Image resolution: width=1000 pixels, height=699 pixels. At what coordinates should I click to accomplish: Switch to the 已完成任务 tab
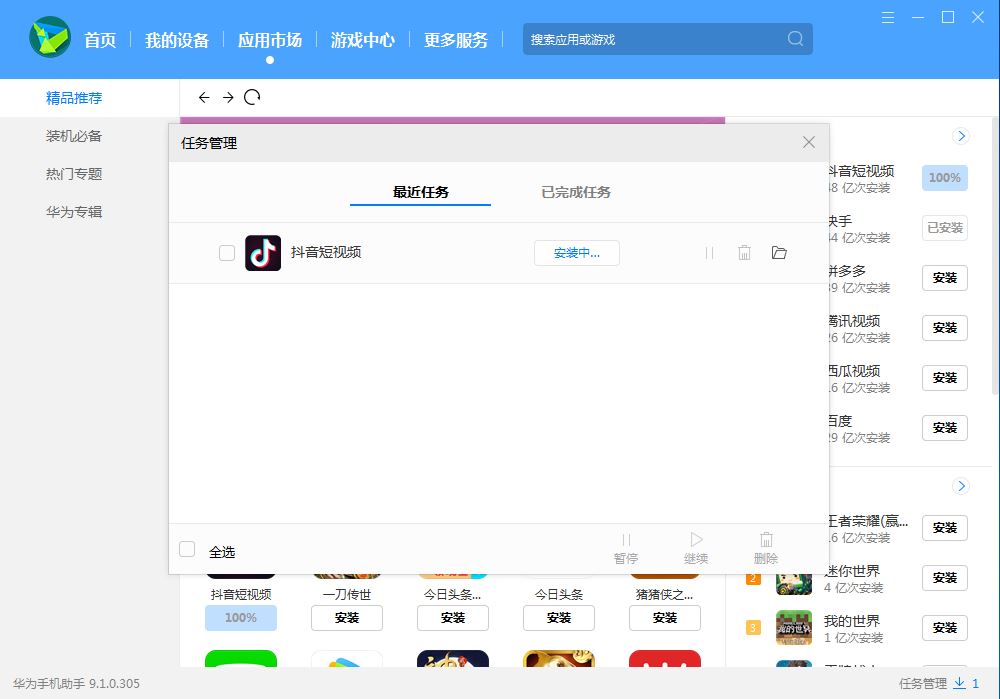[x=576, y=192]
